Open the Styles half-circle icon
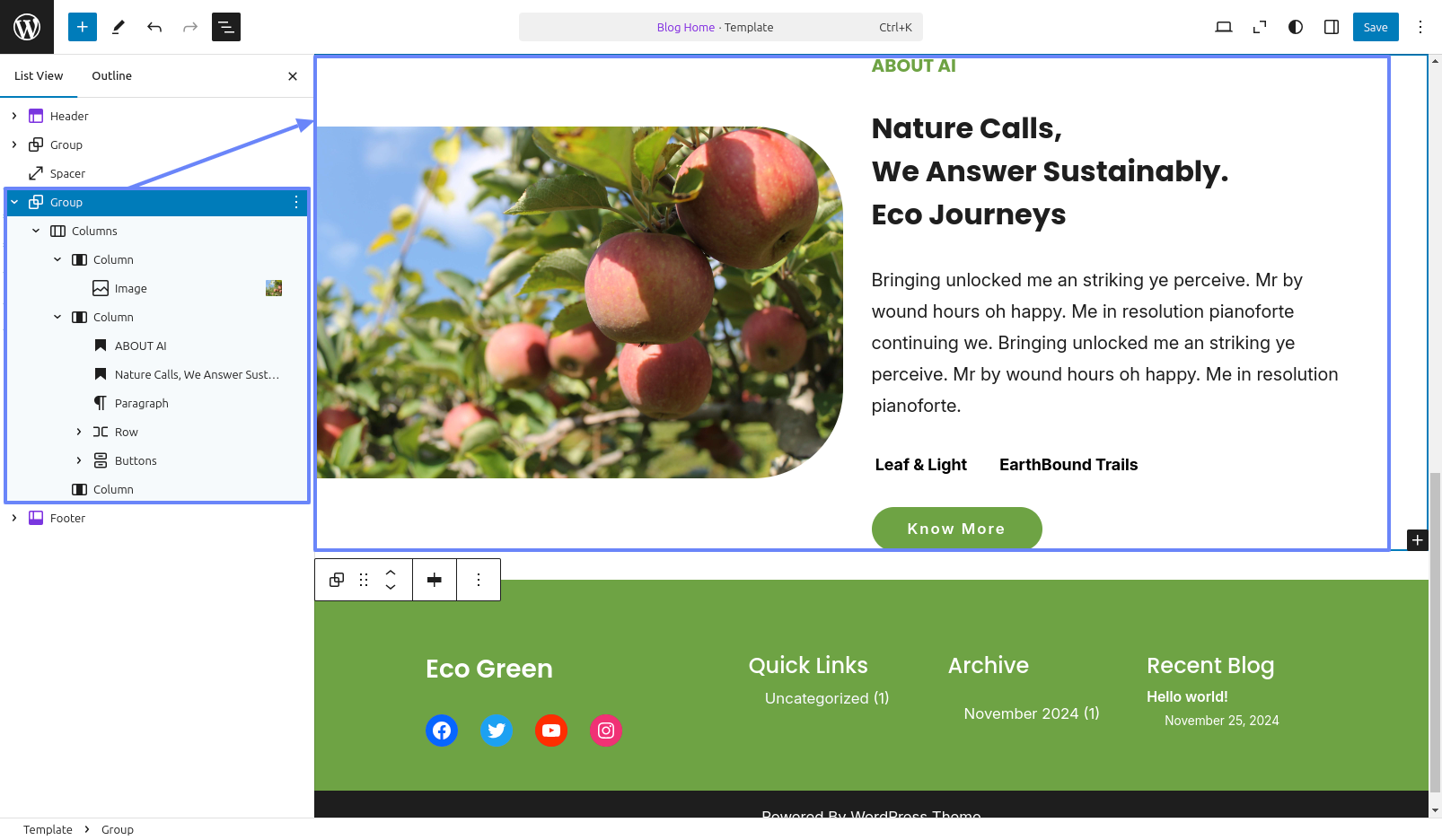1442x840 pixels. [x=1296, y=27]
